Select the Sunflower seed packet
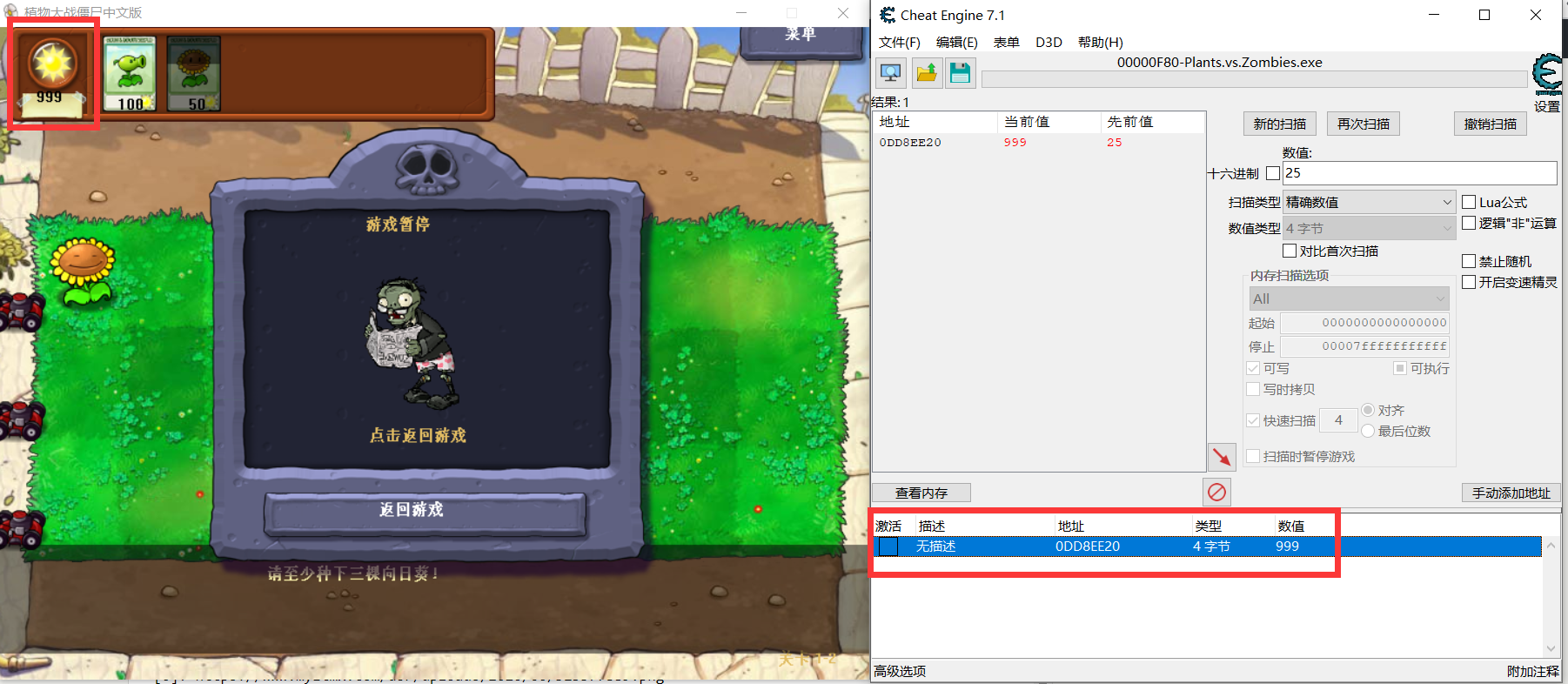This screenshot has height=684, width=1568. (194, 74)
